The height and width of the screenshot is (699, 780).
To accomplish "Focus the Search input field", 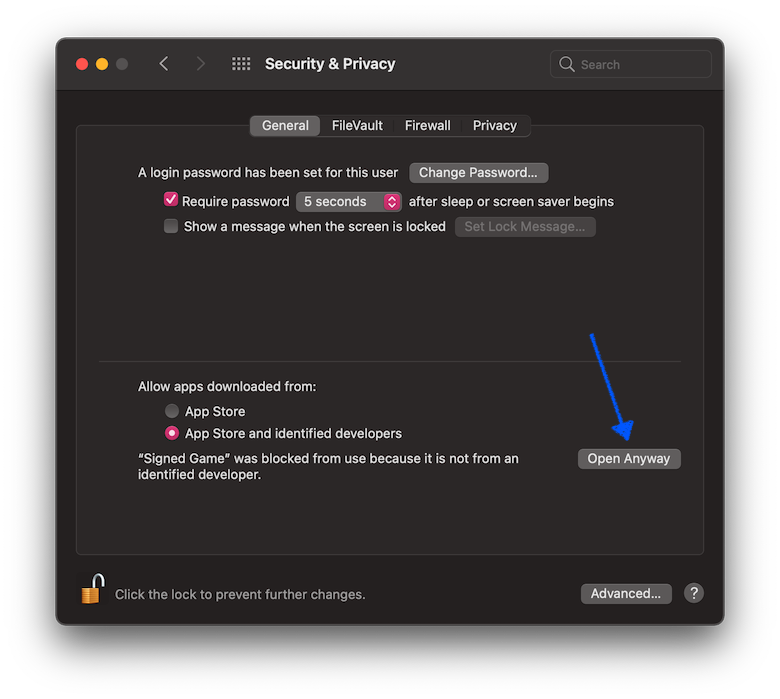I will pos(641,64).
